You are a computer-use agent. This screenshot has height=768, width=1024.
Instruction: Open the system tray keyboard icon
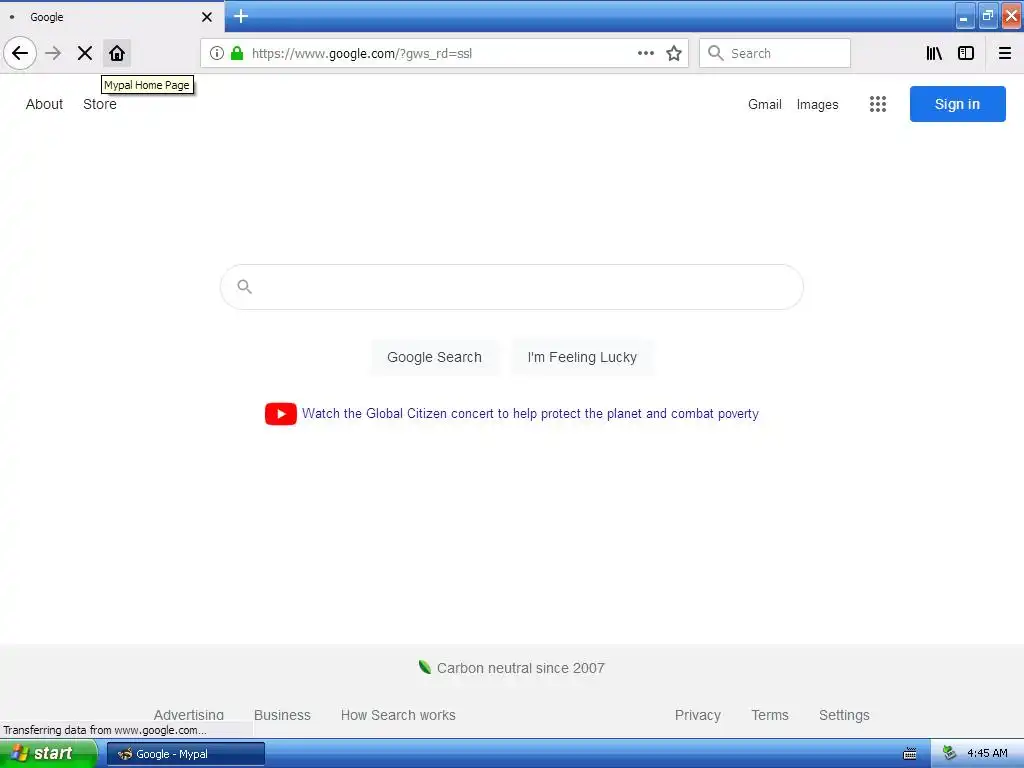coord(910,754)
